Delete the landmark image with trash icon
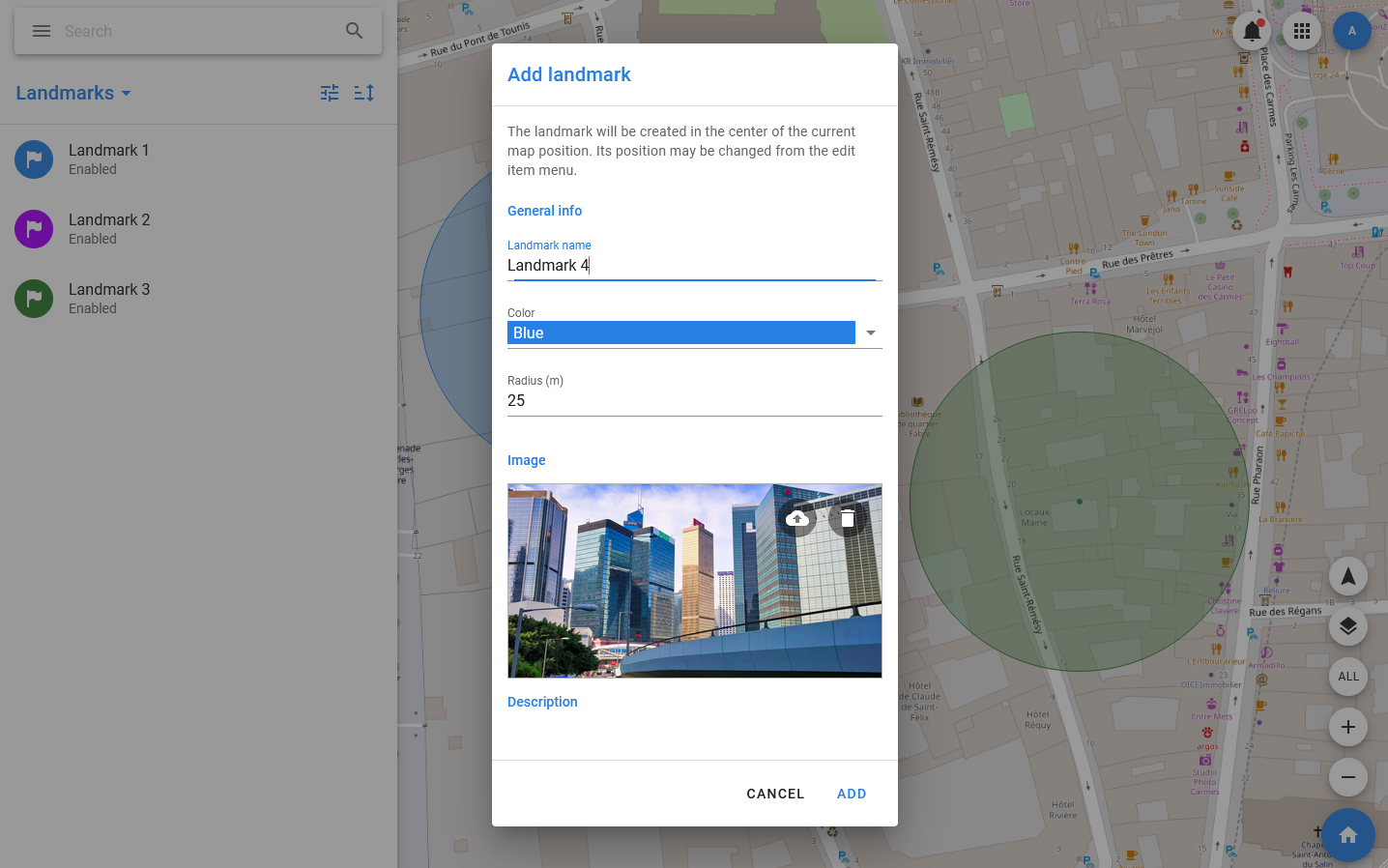 click(x=848, y=519)
